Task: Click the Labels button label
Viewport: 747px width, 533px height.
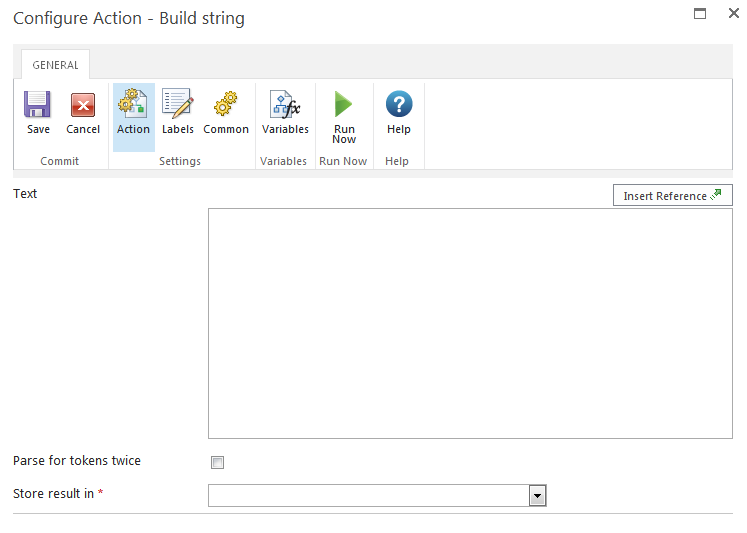Action: click(178, 129)
